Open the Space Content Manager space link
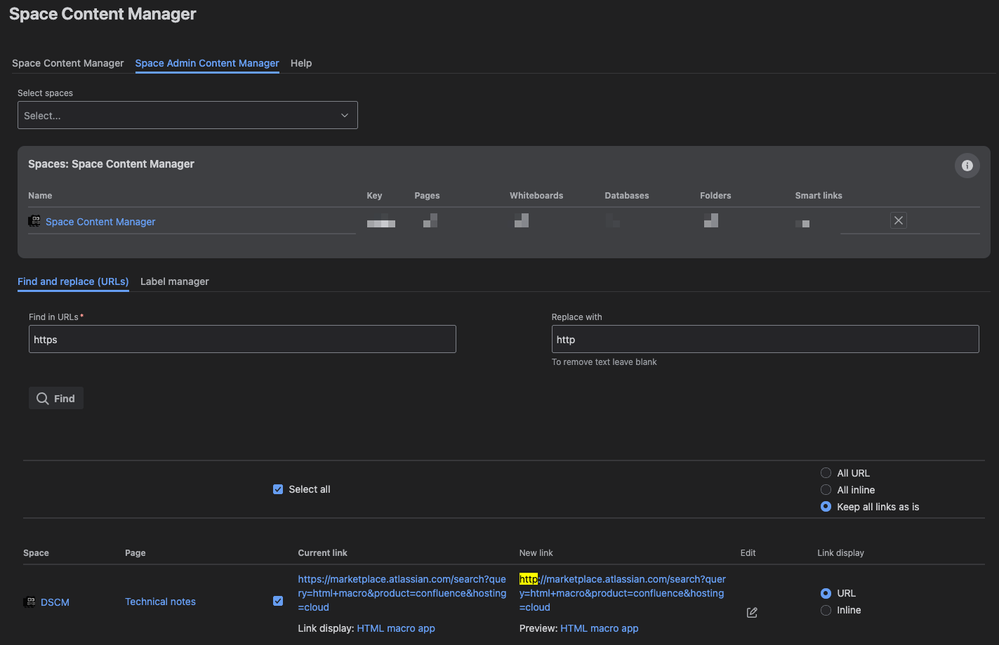 100,222
